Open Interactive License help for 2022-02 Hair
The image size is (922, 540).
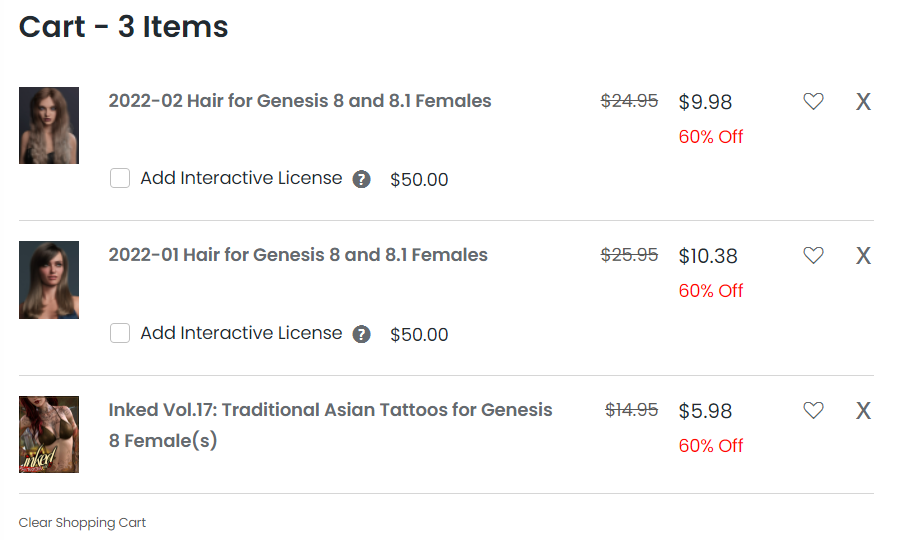(362, 180)
